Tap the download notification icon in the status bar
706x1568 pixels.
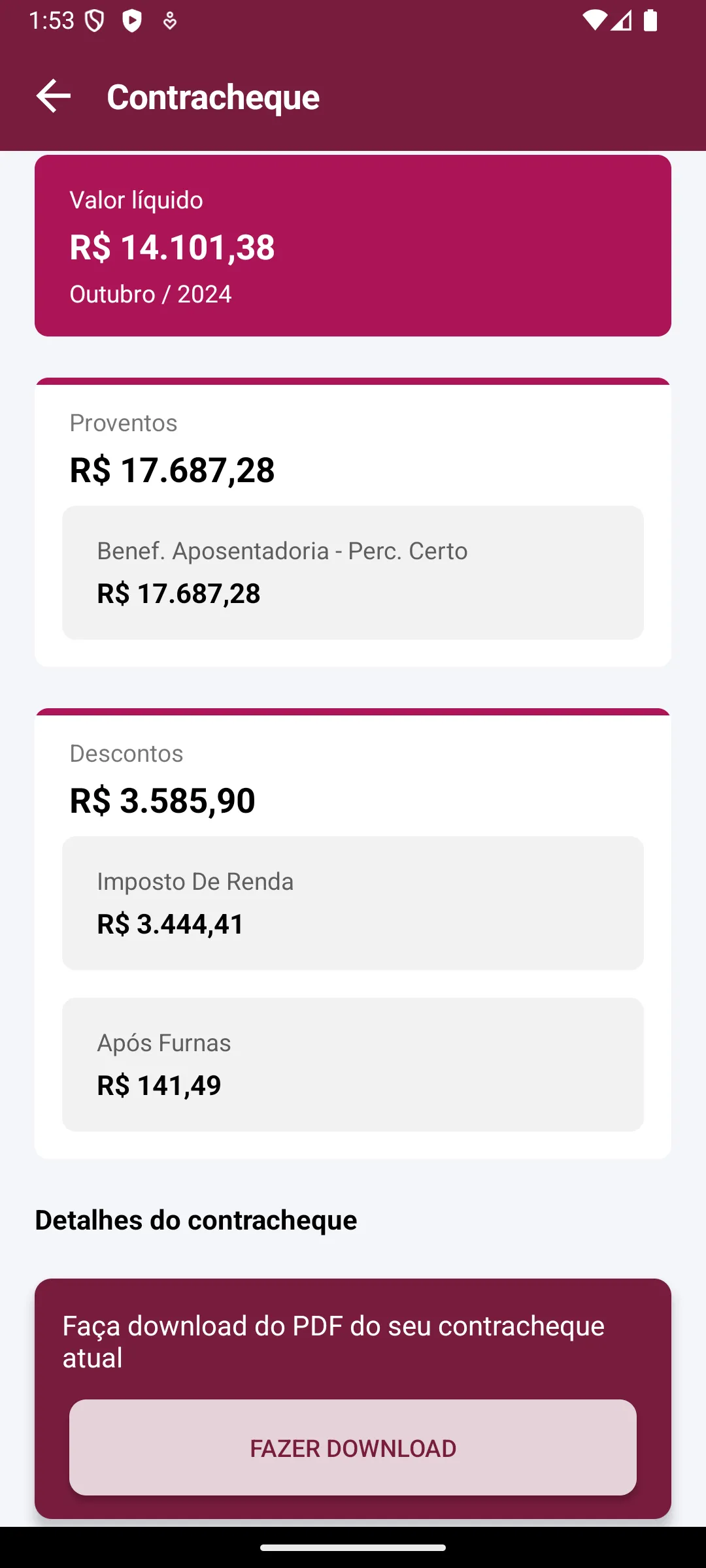pos(170,21)
